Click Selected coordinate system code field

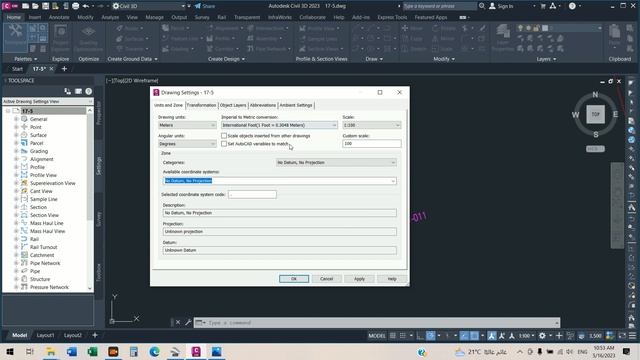tap(252, 195)
